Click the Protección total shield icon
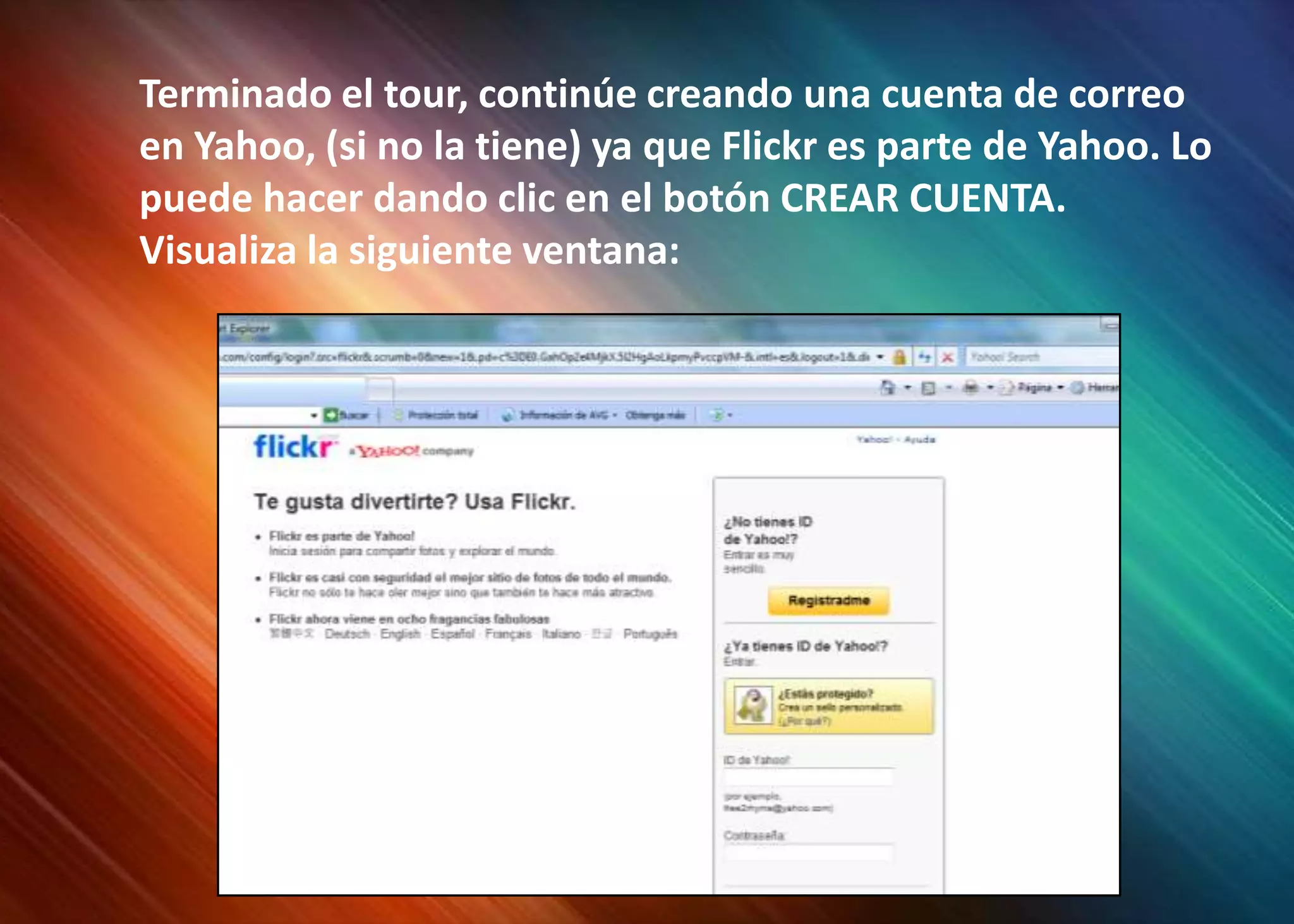The width and height of the screenshot is (1294, 924). (x=398, y=415)
